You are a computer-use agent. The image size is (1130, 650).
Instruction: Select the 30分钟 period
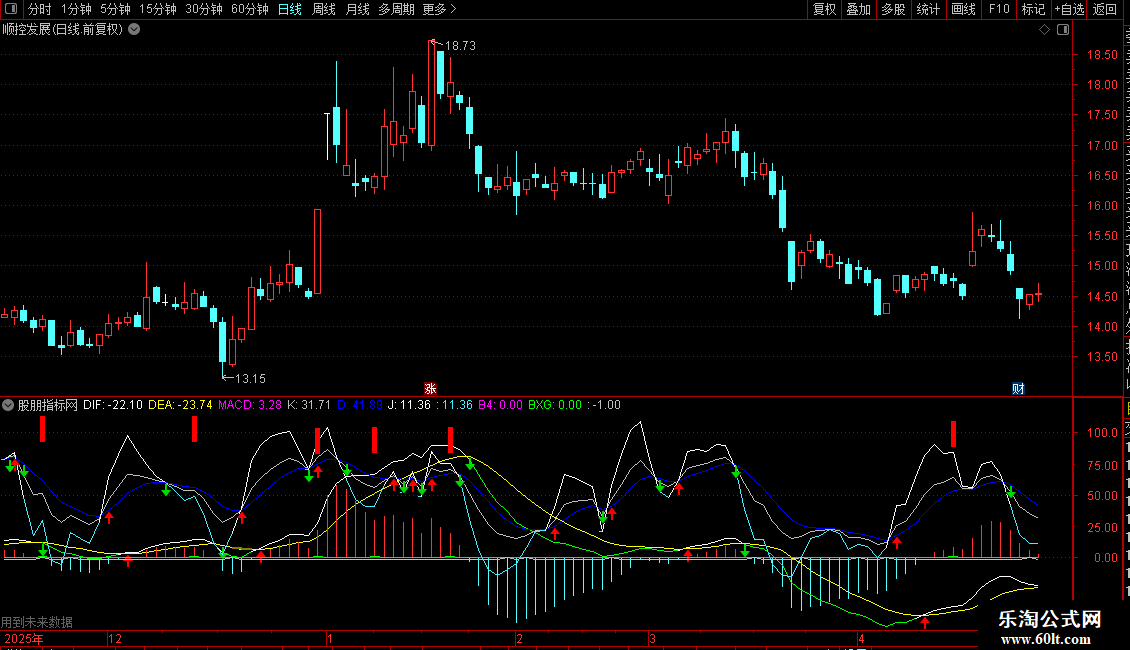[203, 9]
